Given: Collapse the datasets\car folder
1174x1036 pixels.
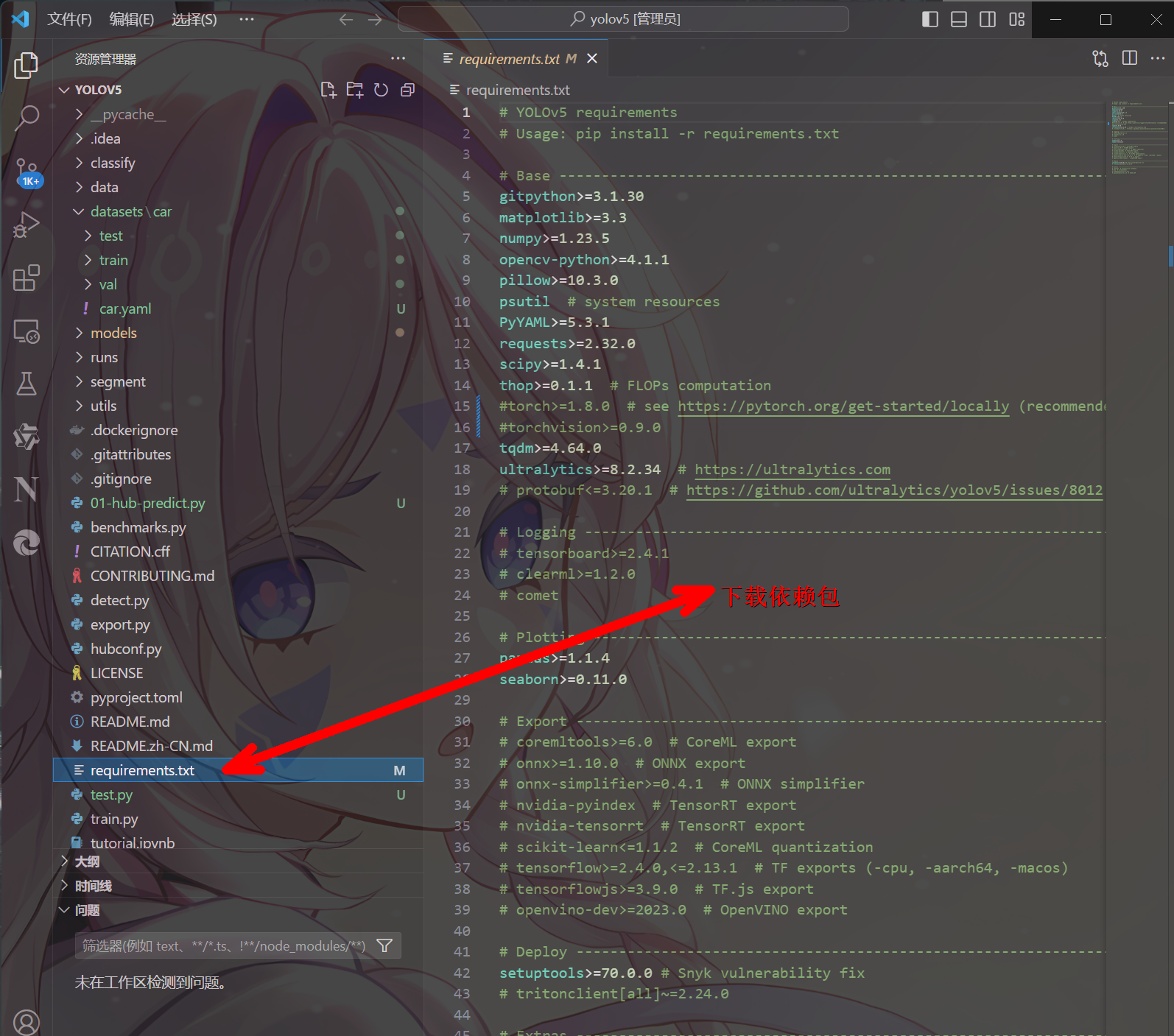Looking at the screenshot, I should click(80, 211).
